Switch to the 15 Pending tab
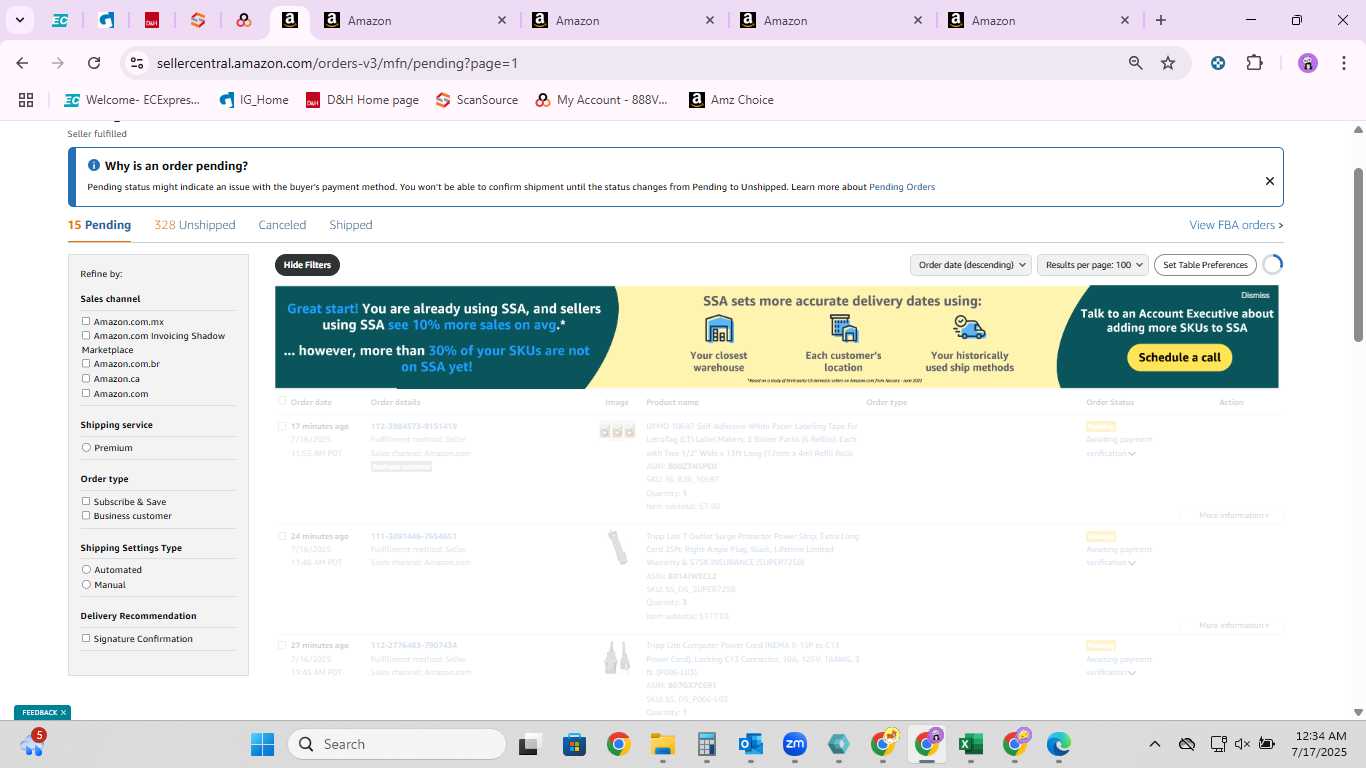The height and width of the screenshot is (768, 1366). pyautogui.click(x=99, y=225)
